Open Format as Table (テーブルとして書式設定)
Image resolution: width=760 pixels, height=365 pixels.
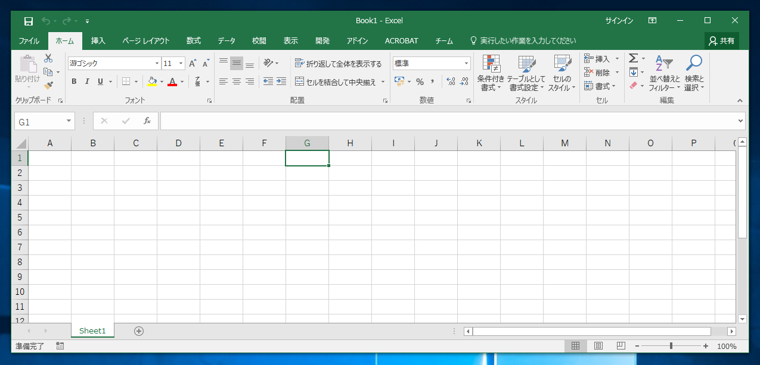[526, 73]
